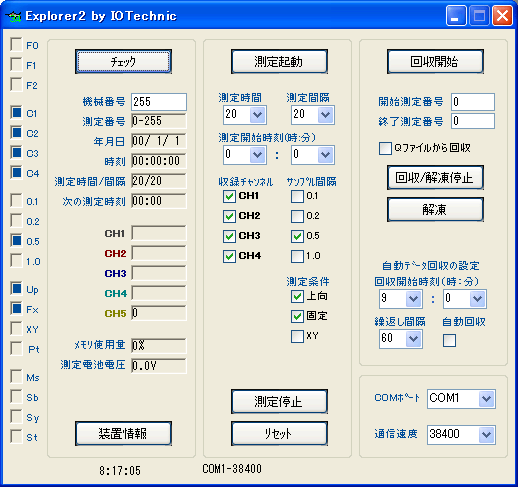Stop measurement with 測定停止 button
The height and width of the screenshot is (487, 518).
[279, 401]
